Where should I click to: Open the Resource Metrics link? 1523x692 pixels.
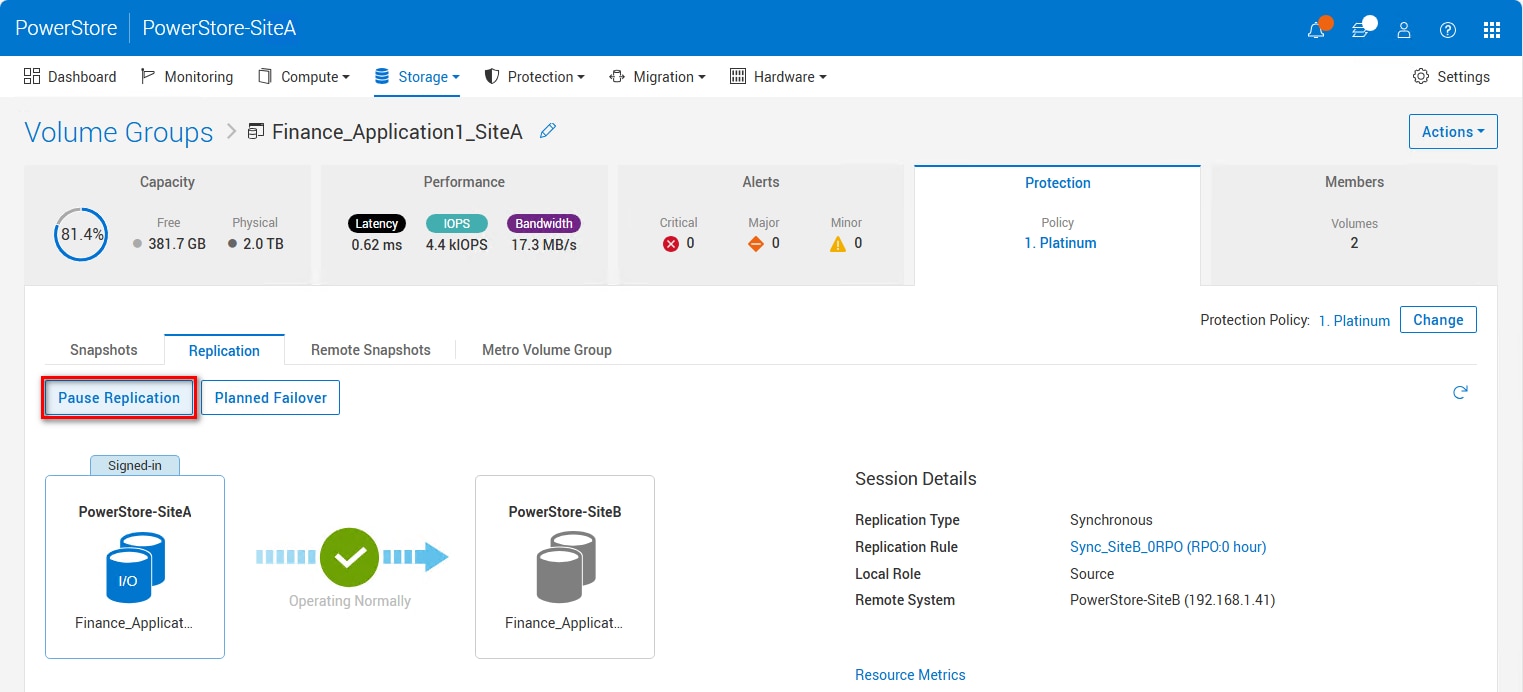coord(910,675)
